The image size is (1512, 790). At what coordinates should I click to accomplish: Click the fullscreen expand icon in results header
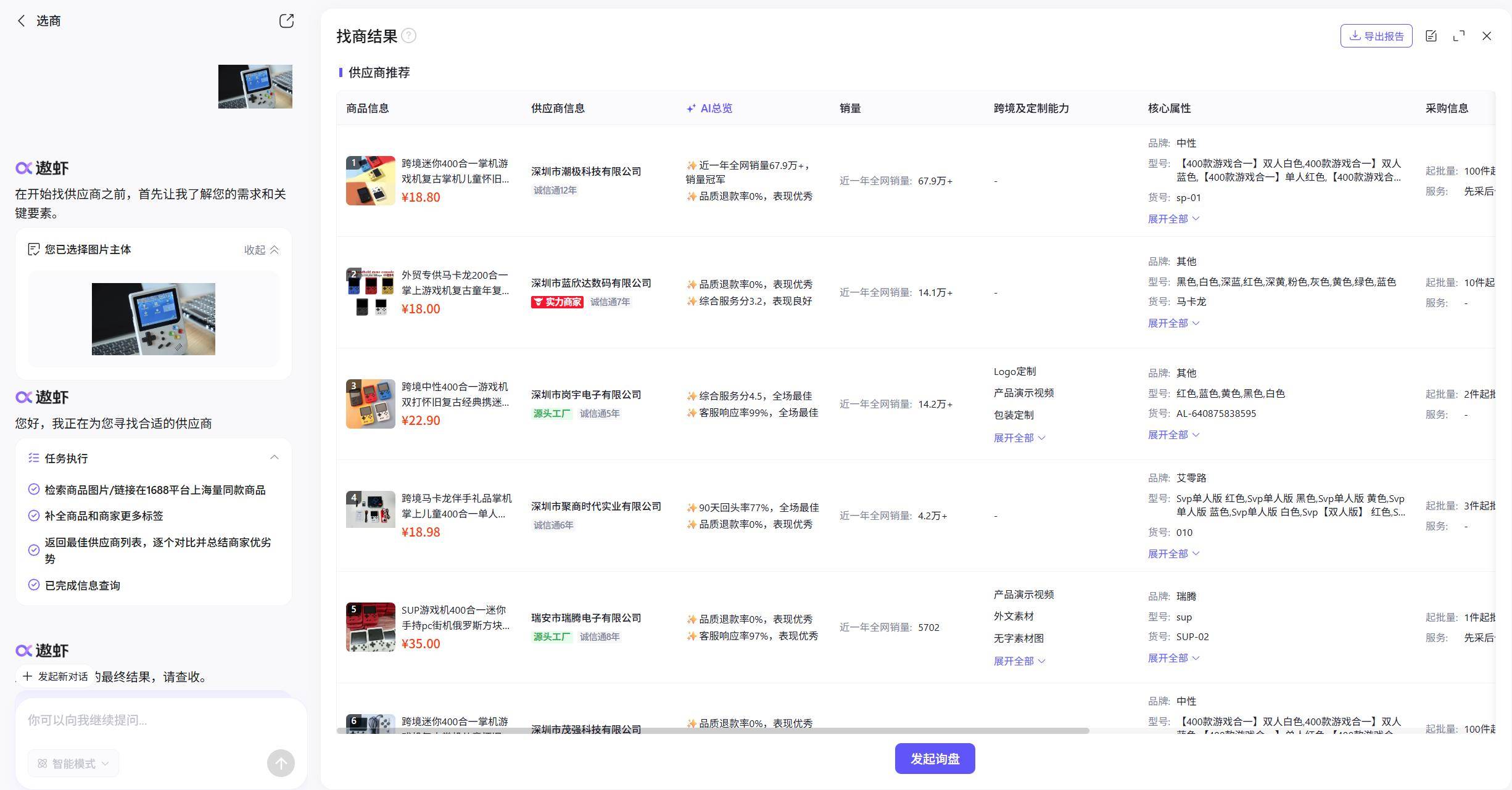coord(1459,36)
